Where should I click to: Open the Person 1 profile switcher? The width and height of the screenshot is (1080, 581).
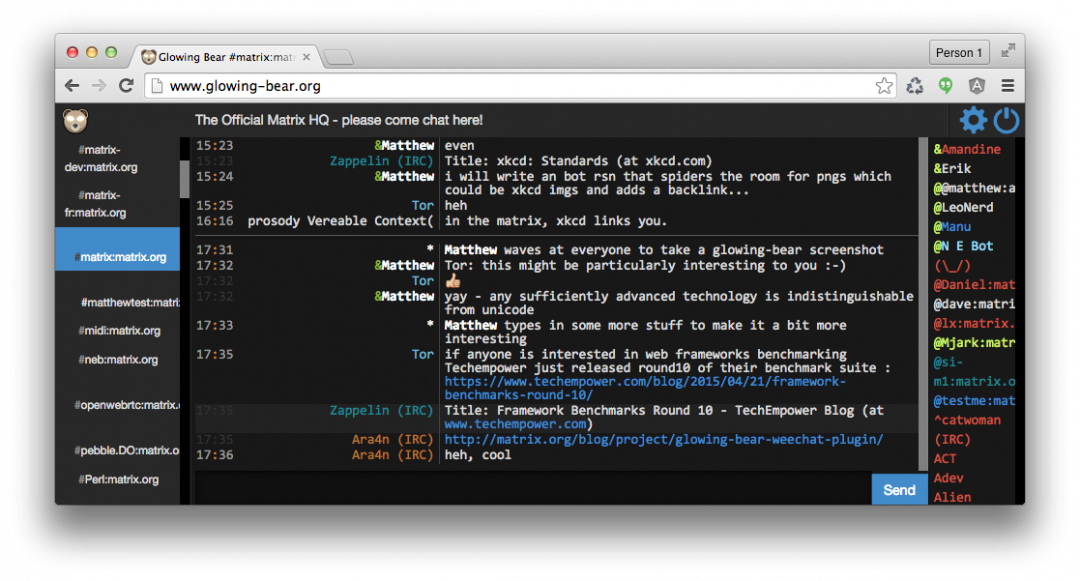958,53
